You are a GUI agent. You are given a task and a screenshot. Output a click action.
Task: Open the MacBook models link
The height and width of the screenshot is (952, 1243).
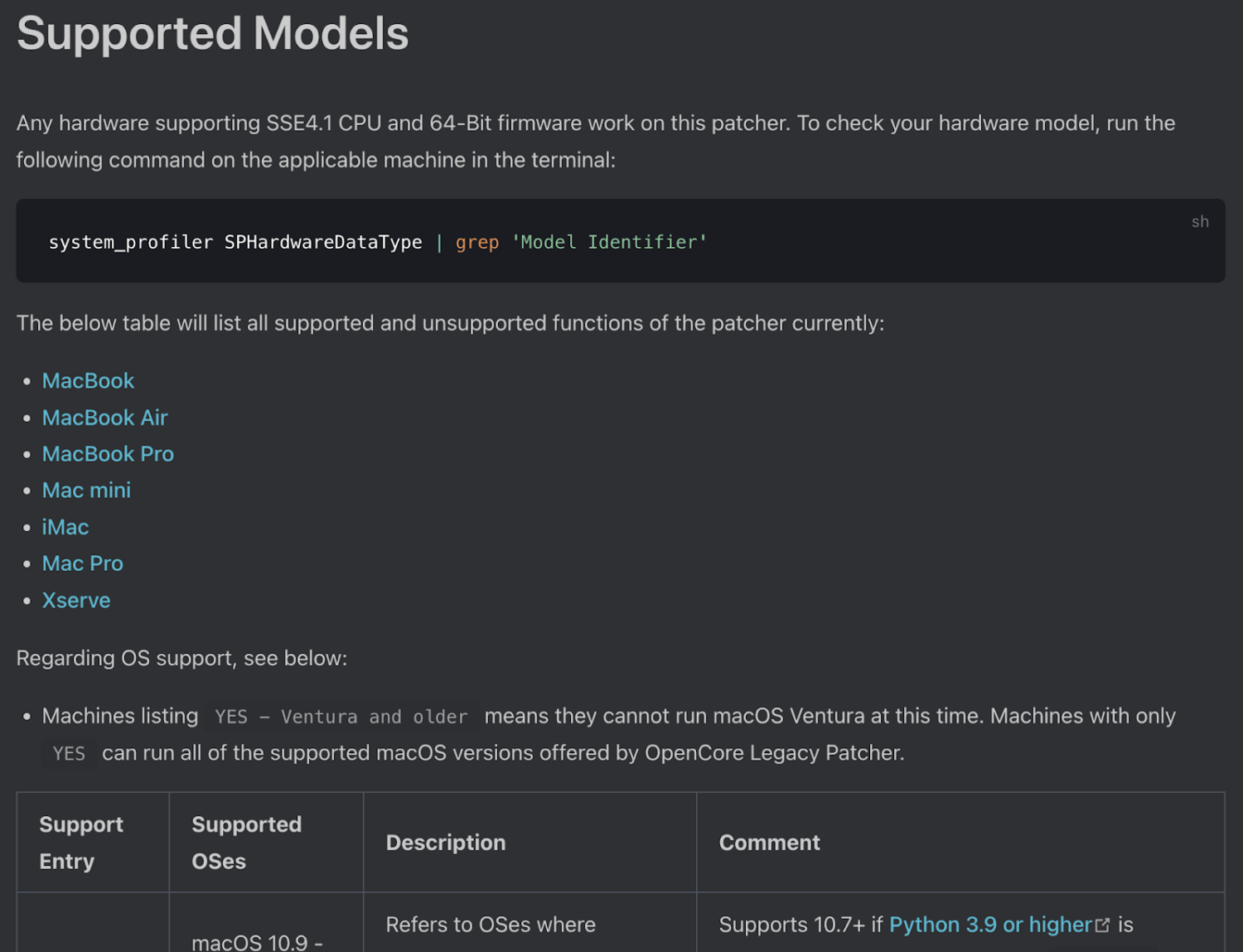click(x=88, y=381)
